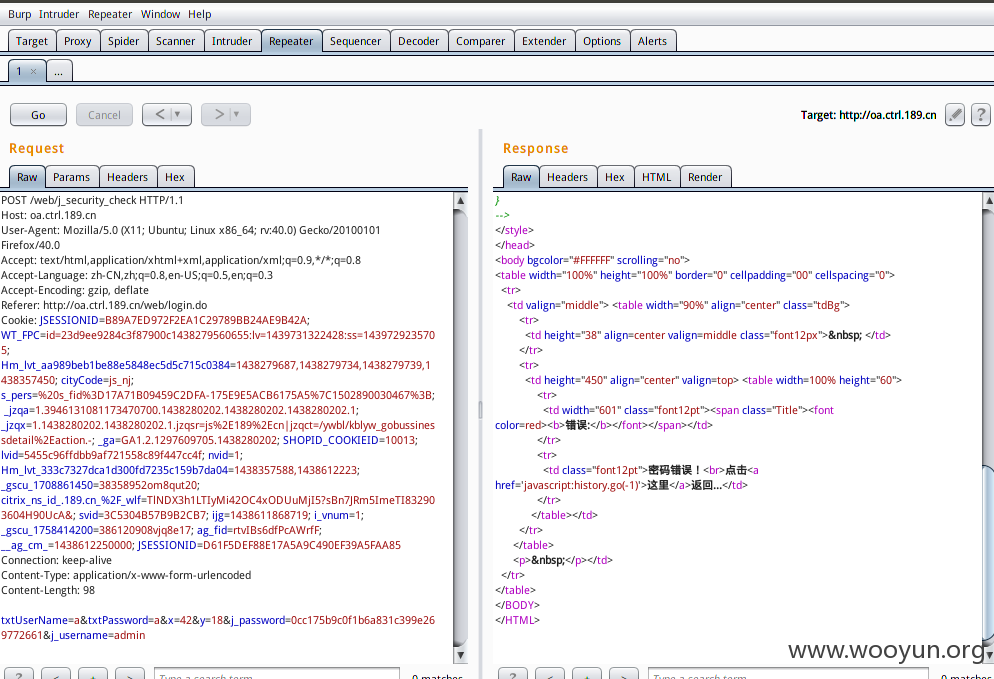Switch to the Options tab

click(602, 41)
